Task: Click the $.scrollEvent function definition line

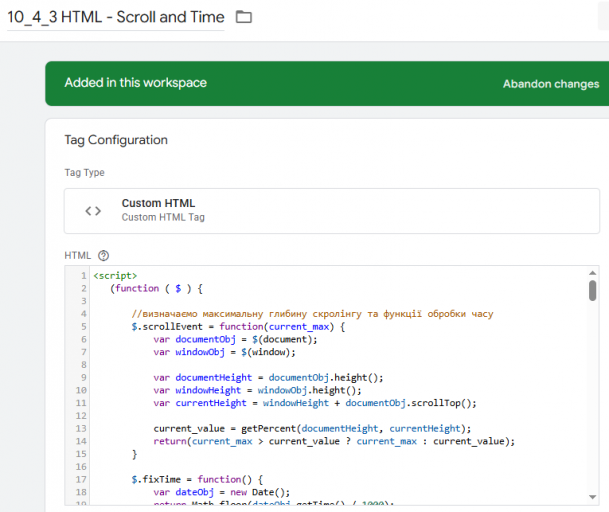Action: click(x=238, y=326)
